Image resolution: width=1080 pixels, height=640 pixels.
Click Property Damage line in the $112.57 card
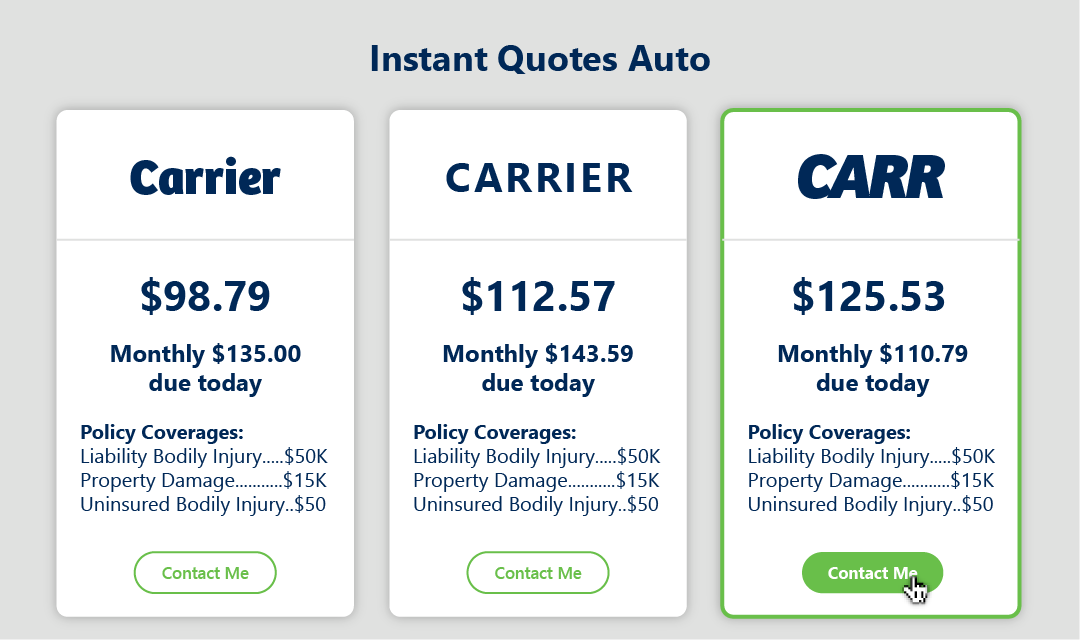tap(536, 481)
